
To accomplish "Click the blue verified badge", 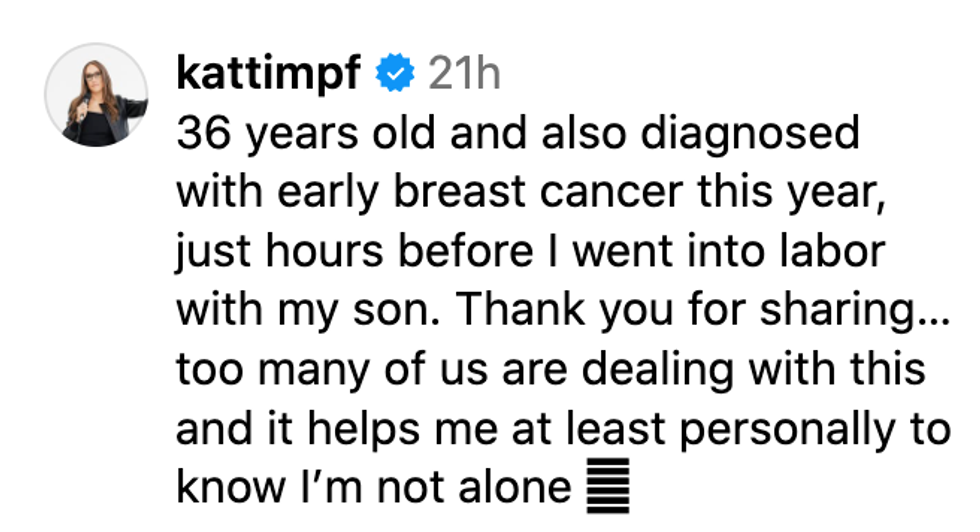I will pyautogui.click(x=392, y=74).
